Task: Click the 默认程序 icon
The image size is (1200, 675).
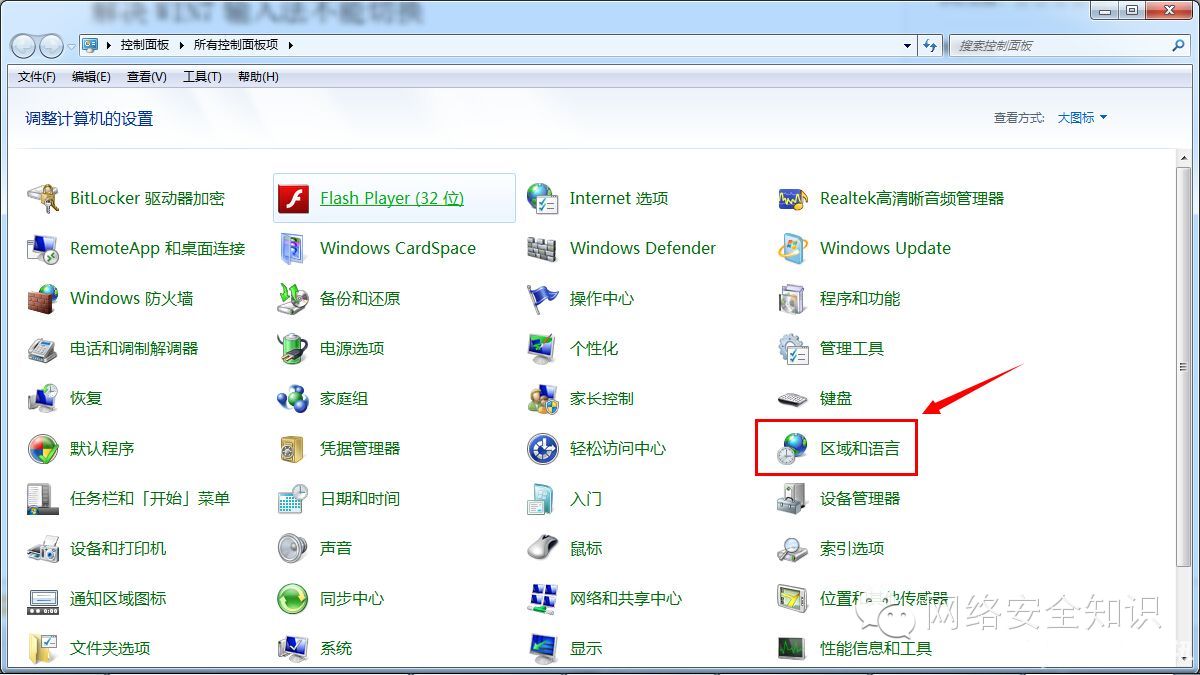Action: (43, 448)
